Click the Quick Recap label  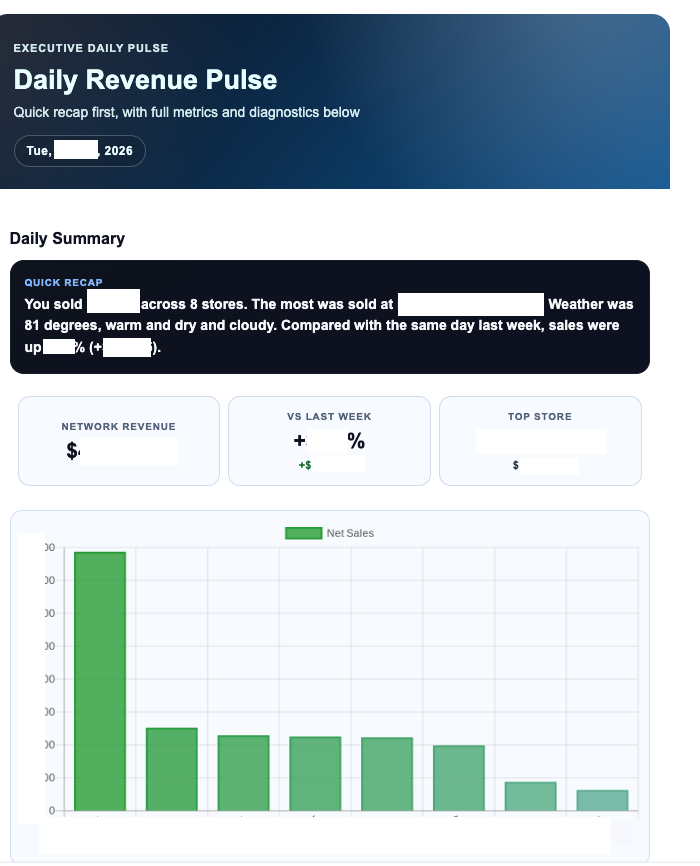pyautogui.click(x=63, y=283)
